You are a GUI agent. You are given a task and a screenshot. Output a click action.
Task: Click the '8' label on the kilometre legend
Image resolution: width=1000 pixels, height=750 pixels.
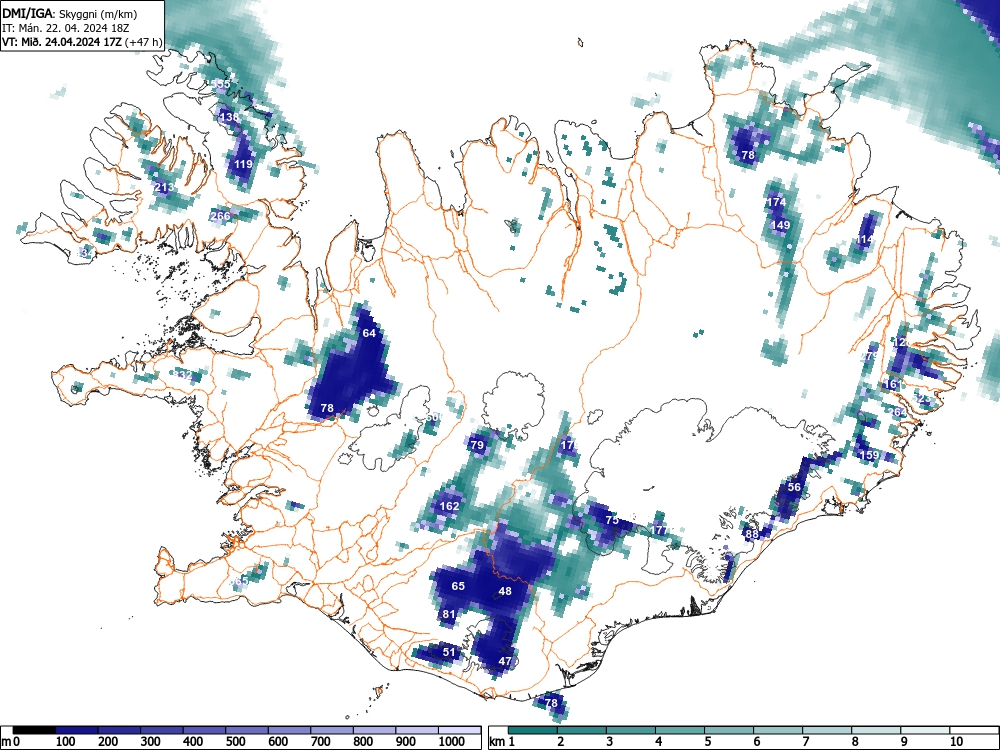855,742
